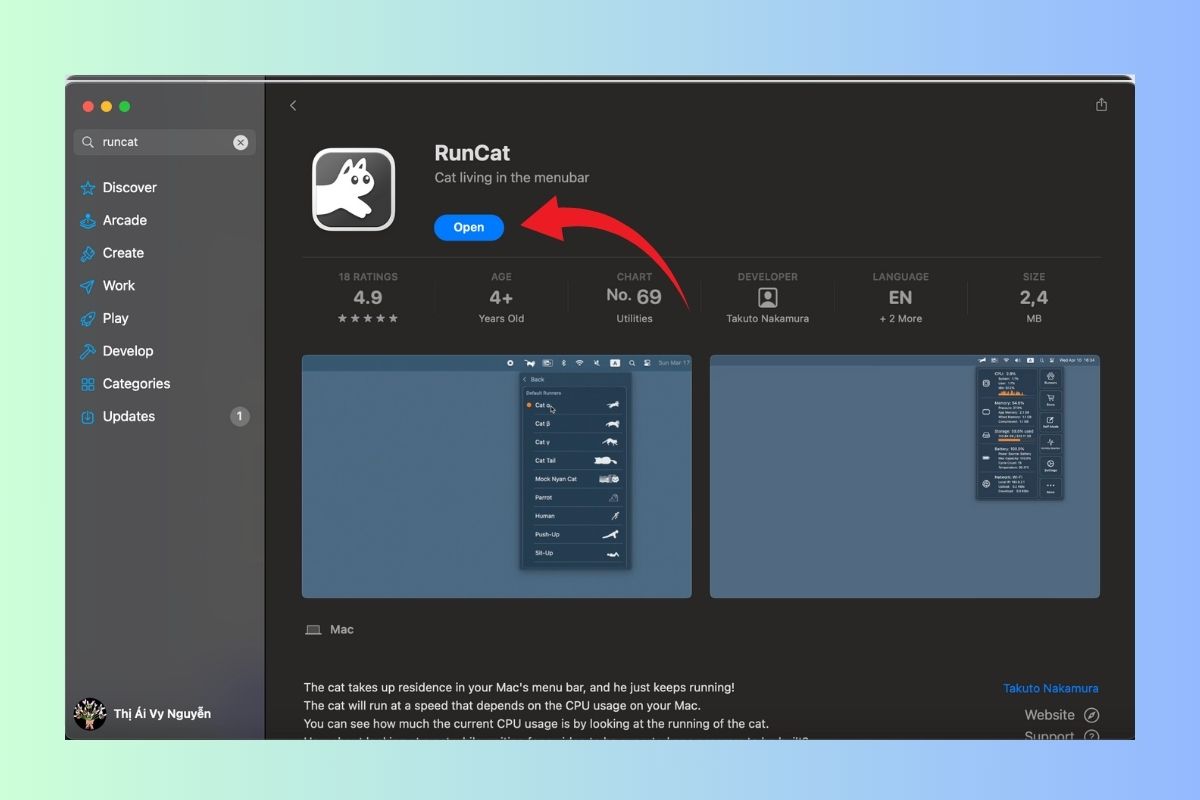Click the five star rating row

click(368, 319)
